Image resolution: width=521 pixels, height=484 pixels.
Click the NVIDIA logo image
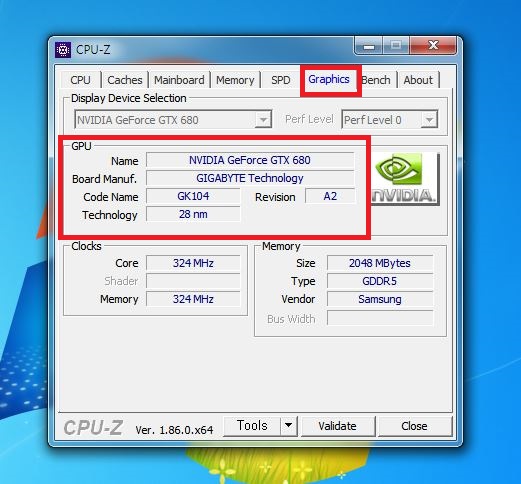(405, 178)
